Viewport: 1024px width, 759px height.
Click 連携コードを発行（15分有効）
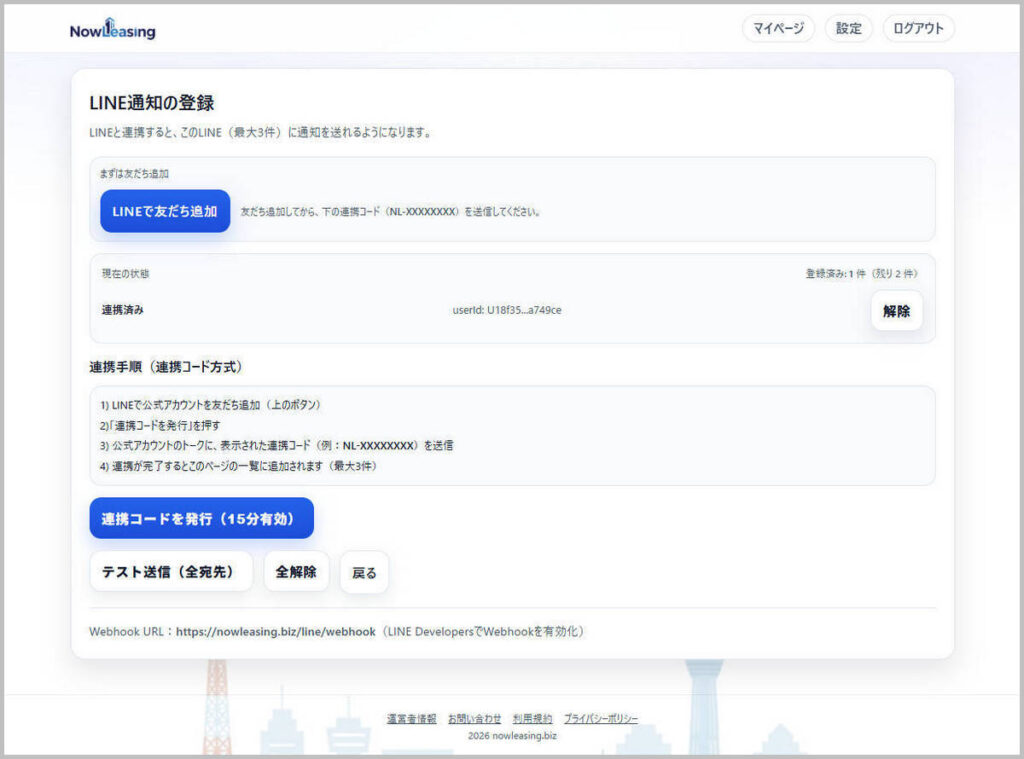201,518
